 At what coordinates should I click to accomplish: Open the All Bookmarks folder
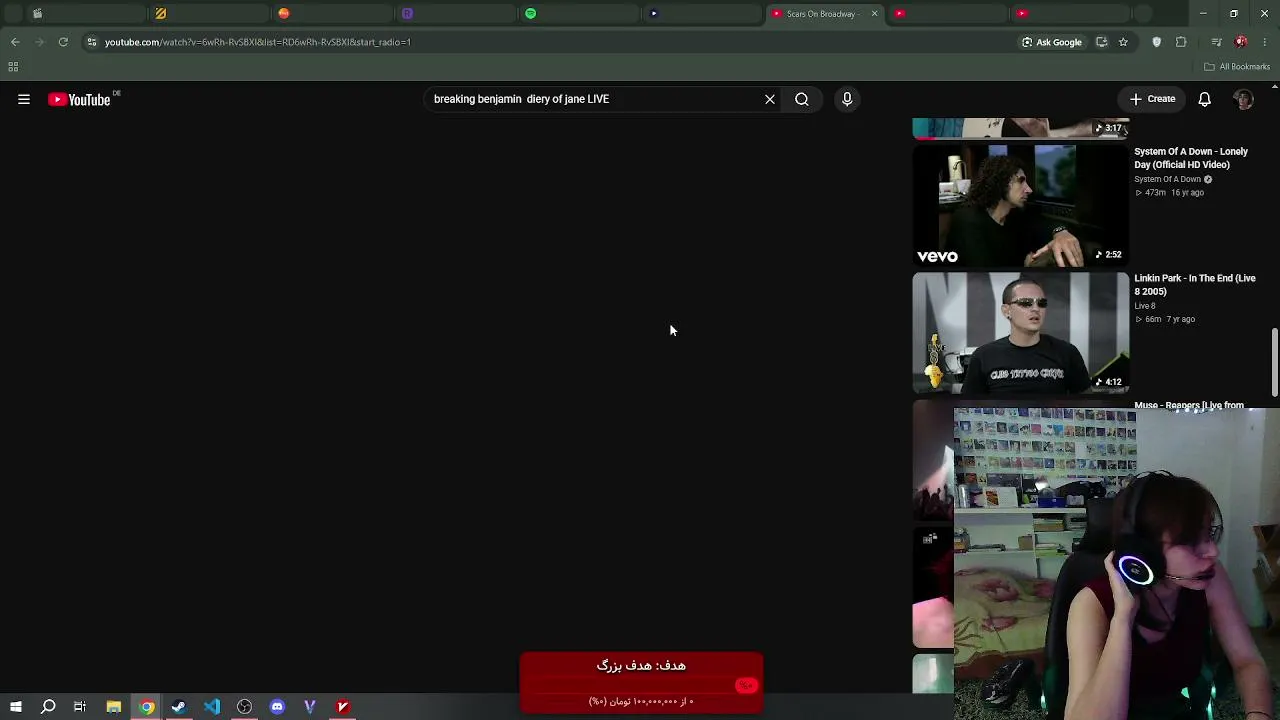pos(1237,67)
